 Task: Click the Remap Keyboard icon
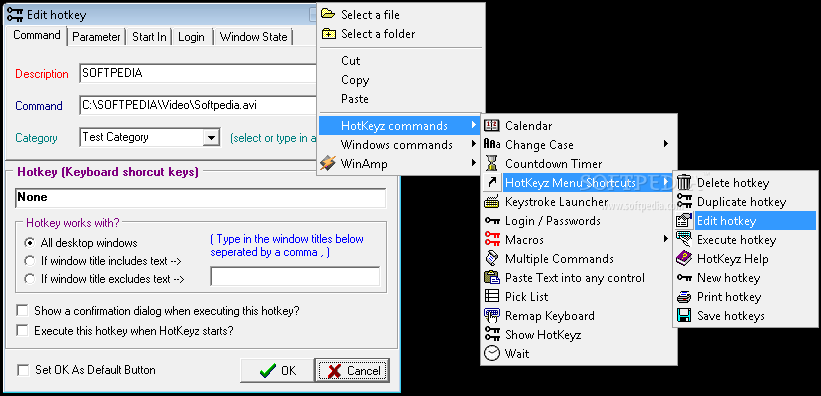(x=492, y=315)
